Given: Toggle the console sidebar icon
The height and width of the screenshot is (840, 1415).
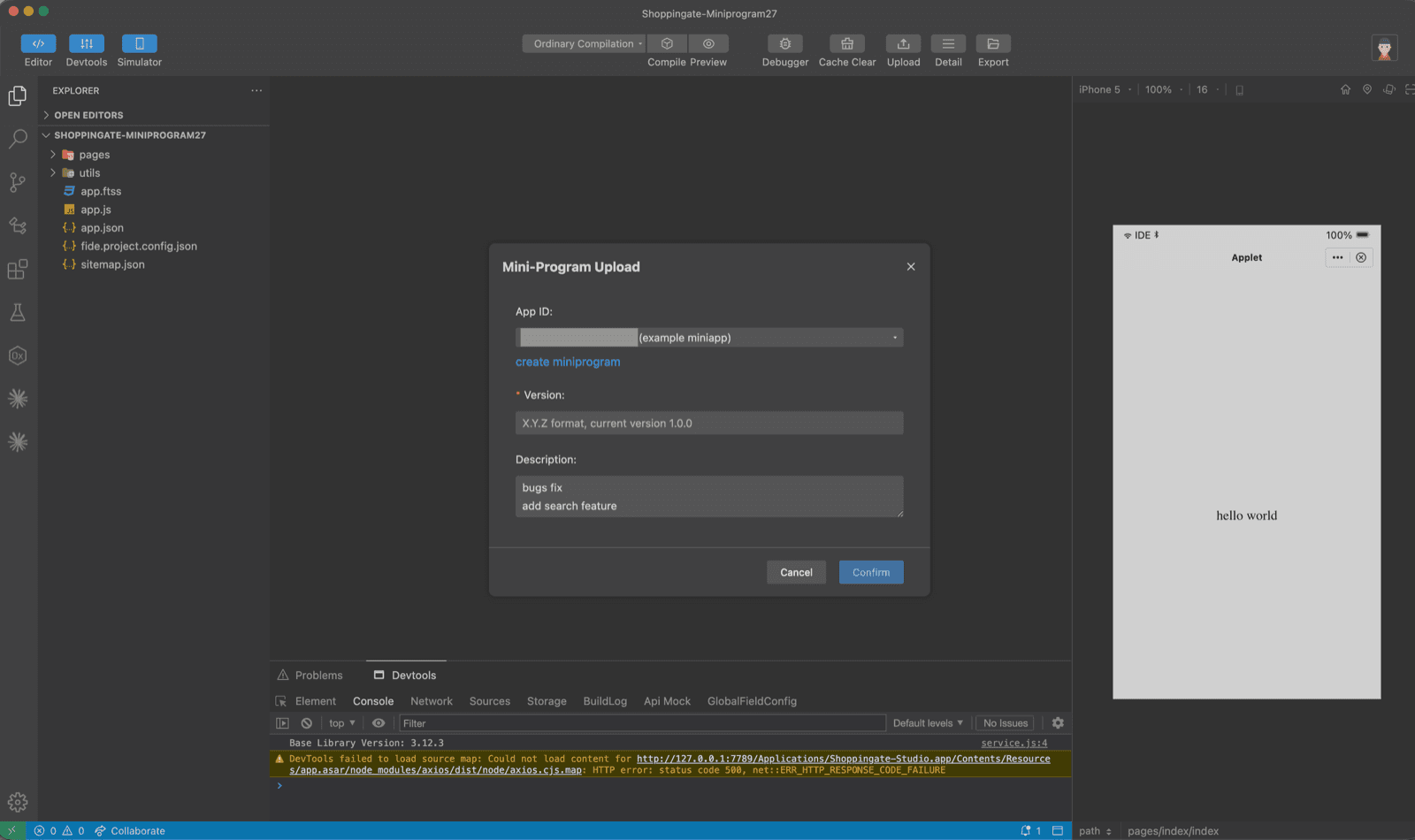Looking at the screenshot, I should pyautogui.click(x=283, y=723).
